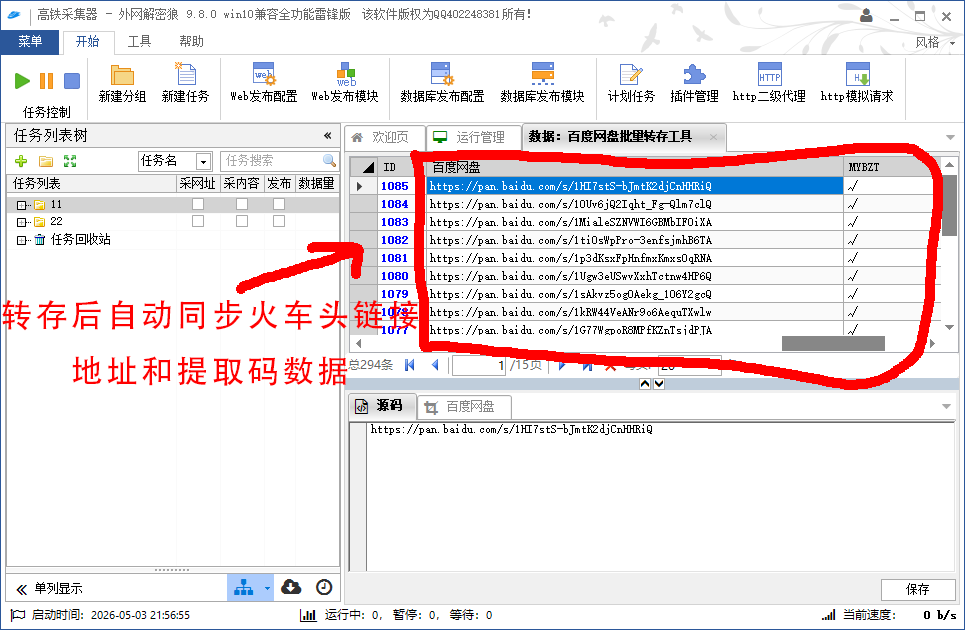Click the user account icon in title bar
Viewport: 965px width, 630px height.
point(866,15)
